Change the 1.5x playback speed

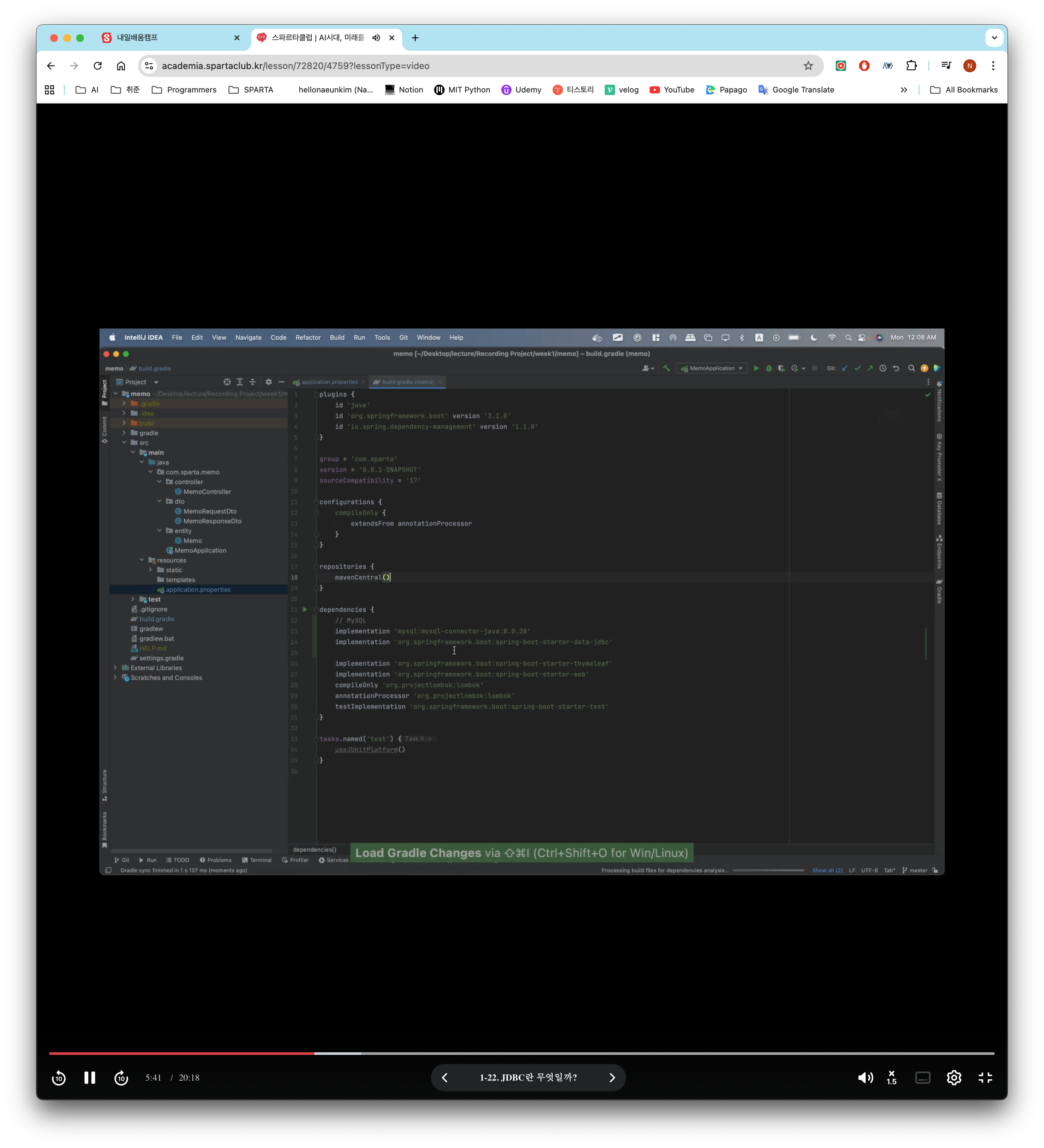pos(891,1077)
